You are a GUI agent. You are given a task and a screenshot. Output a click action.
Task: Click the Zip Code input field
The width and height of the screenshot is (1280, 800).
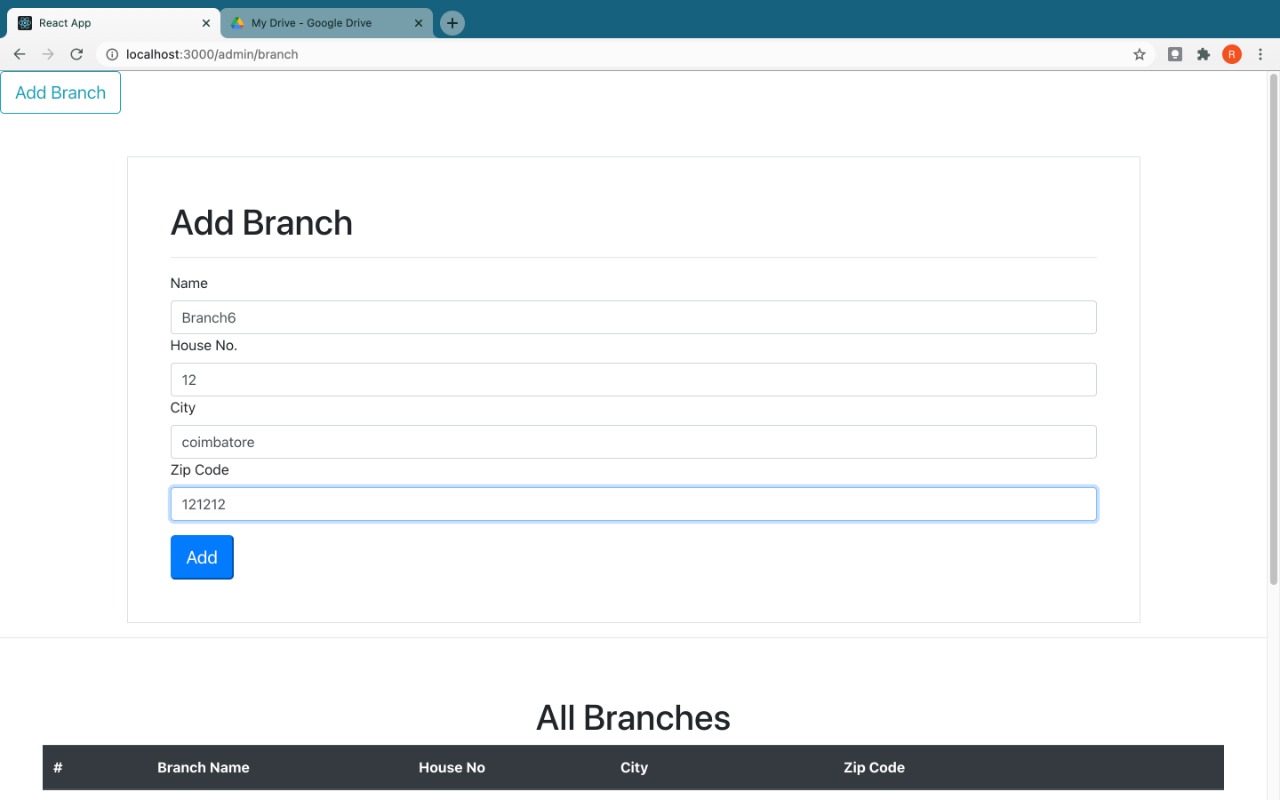[633, 504]
